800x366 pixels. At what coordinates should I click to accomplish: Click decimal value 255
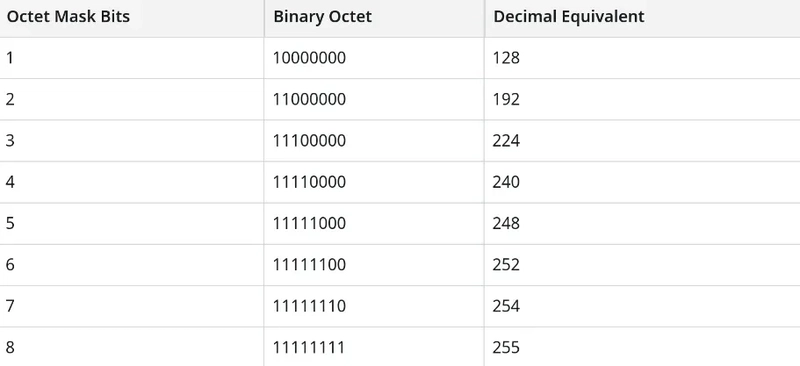pyautogui.click(x=506, y=347)
